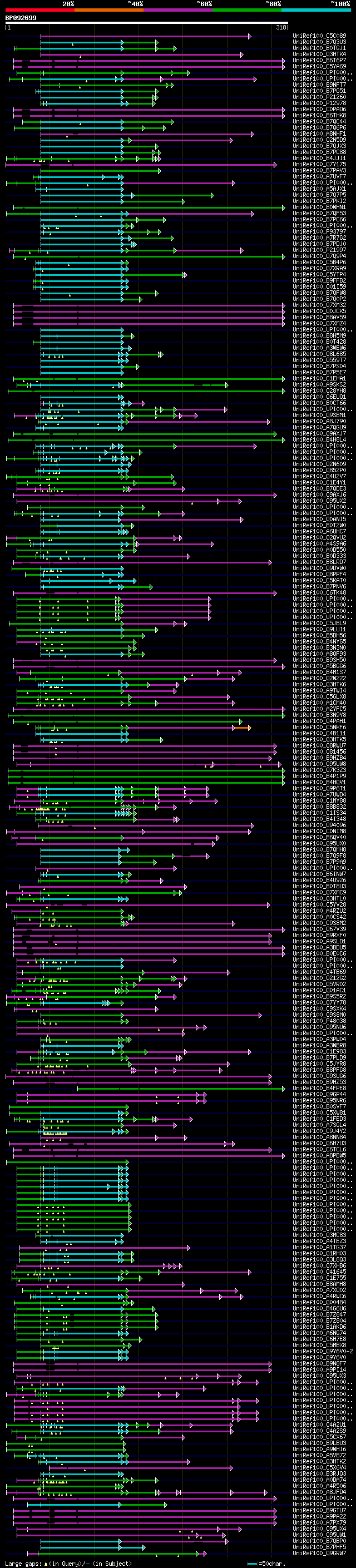Select hit label UniRef100_Q9AXJ6
The width and height of the screenshot is (356, 1568).
pyautogui.click(x=319, y=494)
